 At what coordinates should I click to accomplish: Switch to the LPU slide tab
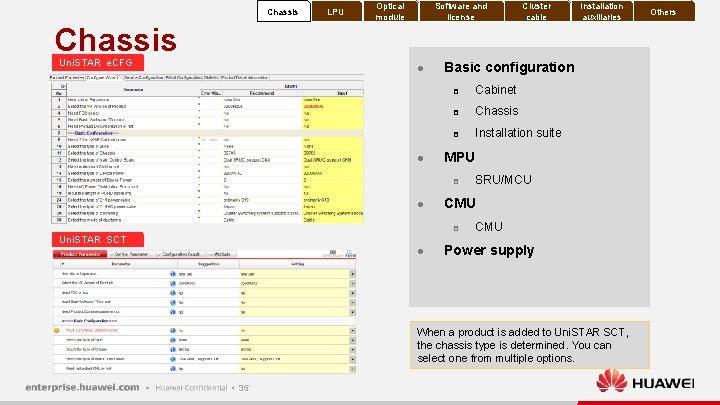pyautogui.click(x=336, y=11)
